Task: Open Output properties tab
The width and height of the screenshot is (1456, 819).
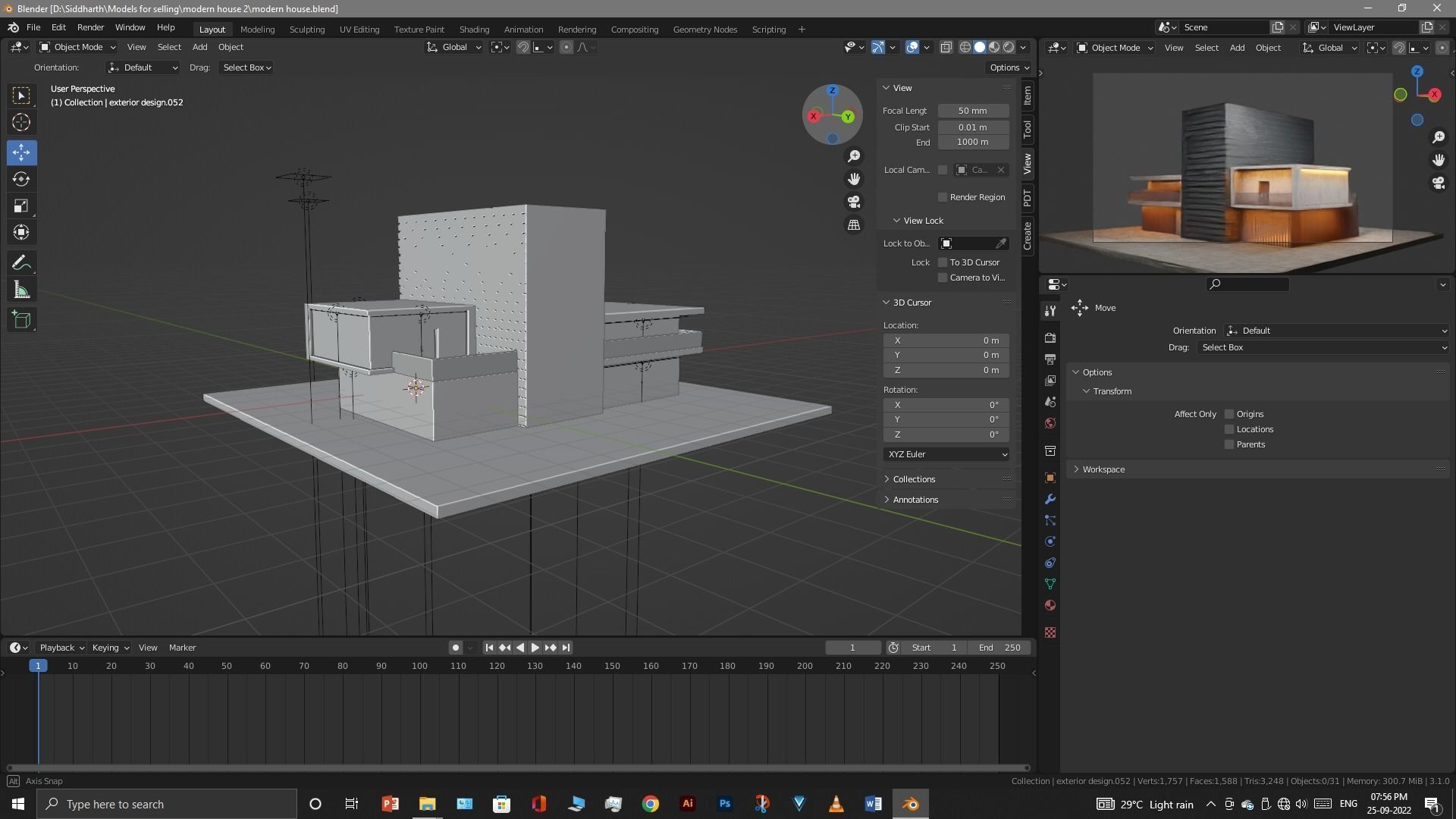Action: tap(1050, 359)
